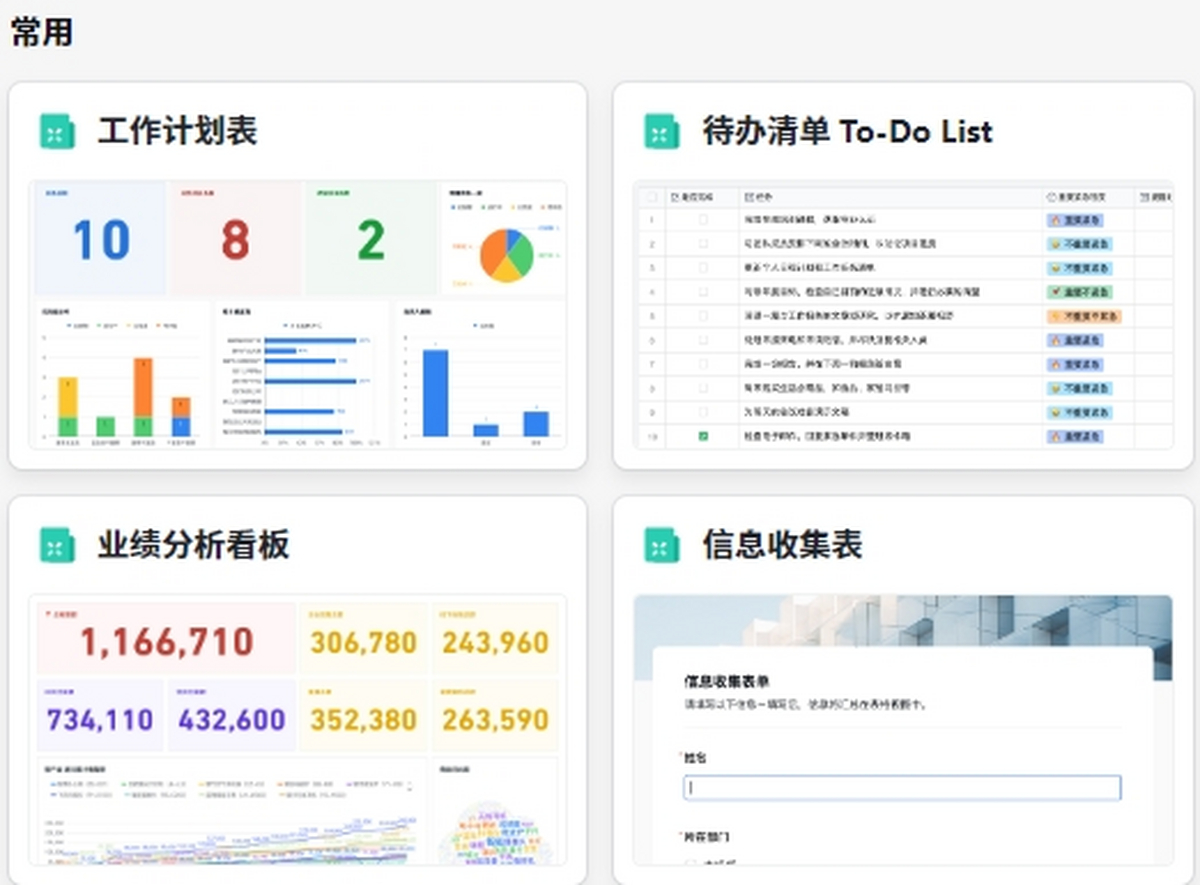This screenshot has height=885, width=1200.
Task: Click the building banner image in the form
Action: click(902, 622)
